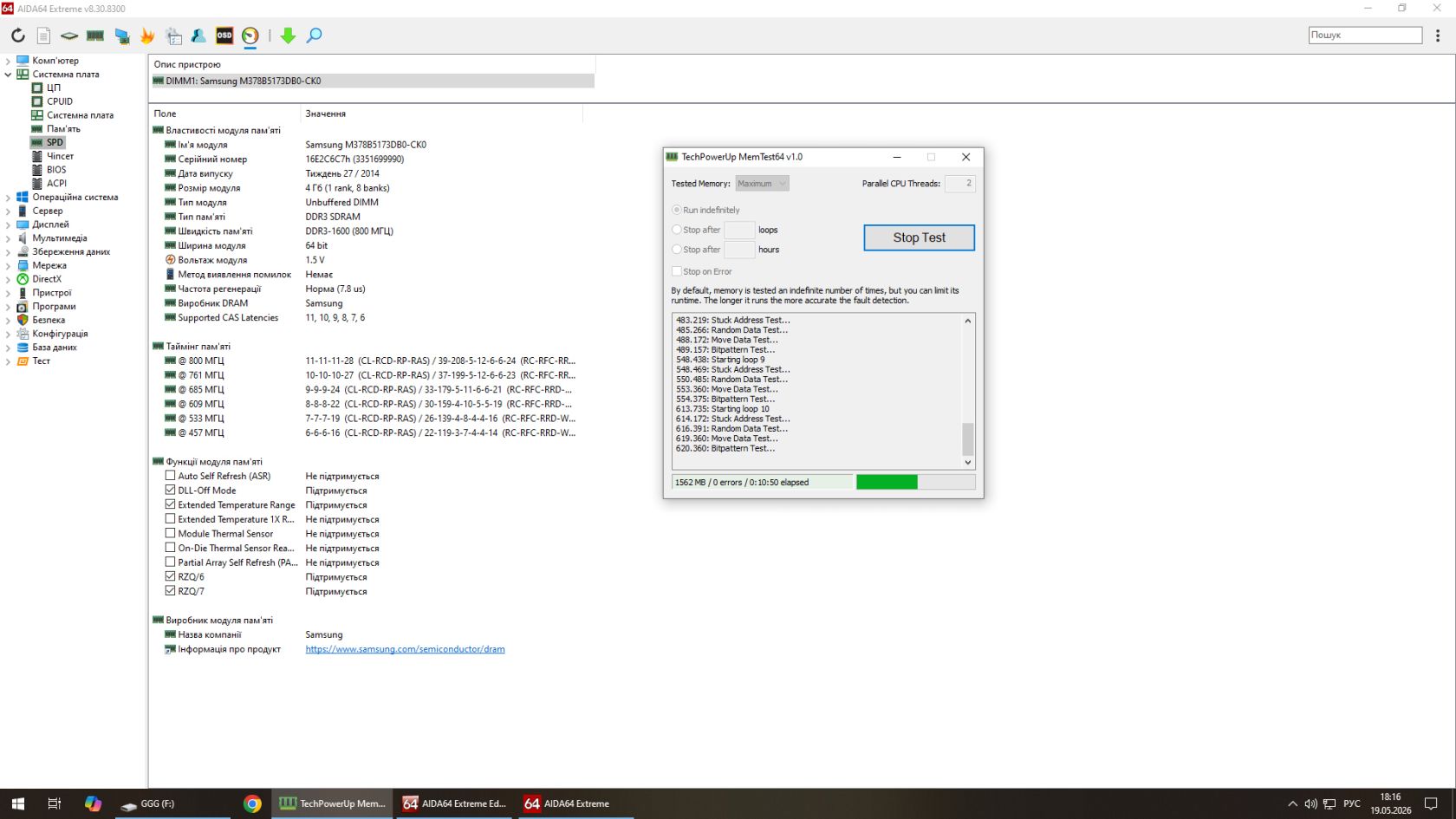Expand the Мультимедіа tree node
The width and height of the screenshot is (1456, 819).
click(x=8, y=238)
